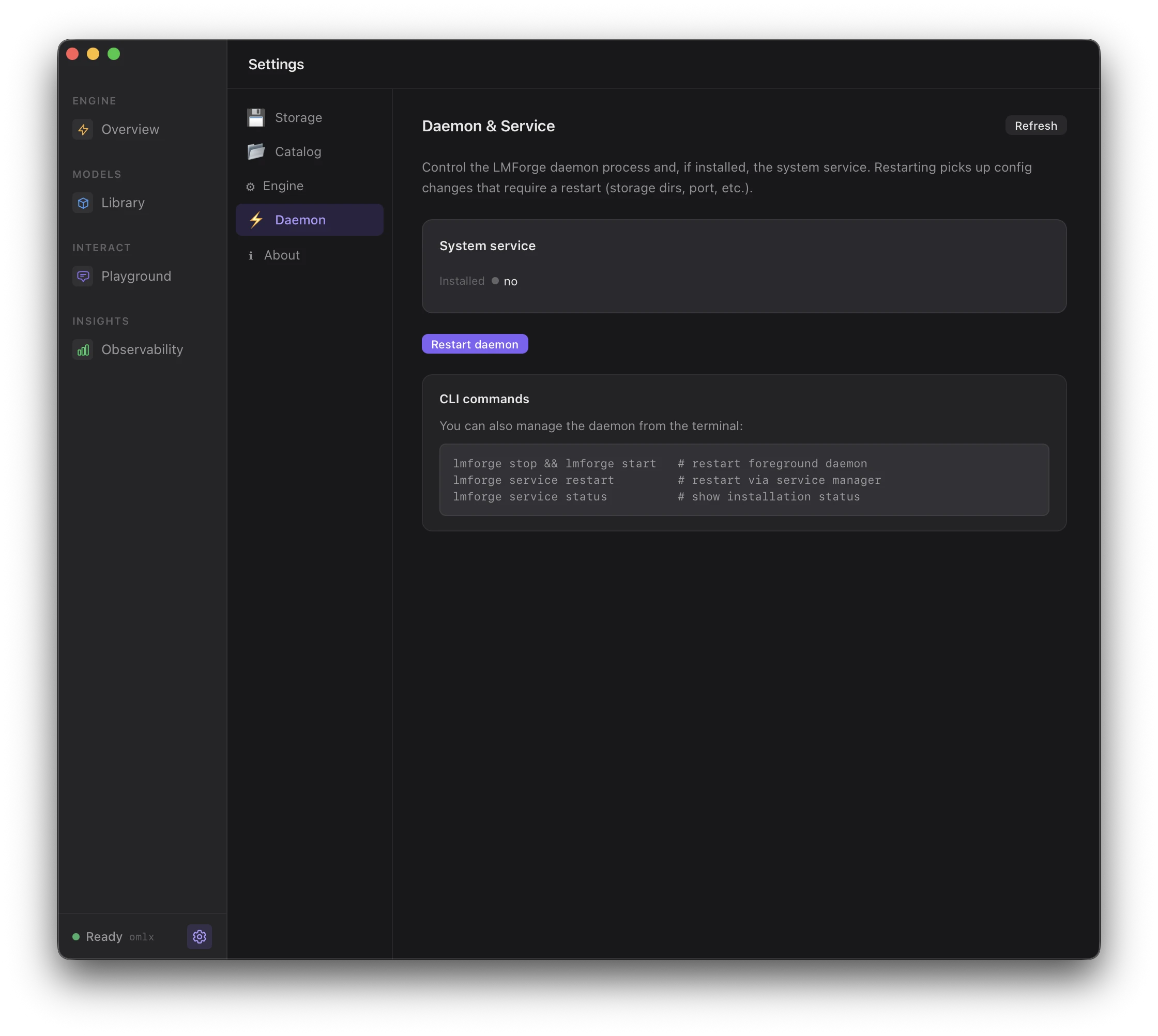
Task: Click the Daemon lightning bolt icon
Action: pyautogui.click(x=256, y=220)
